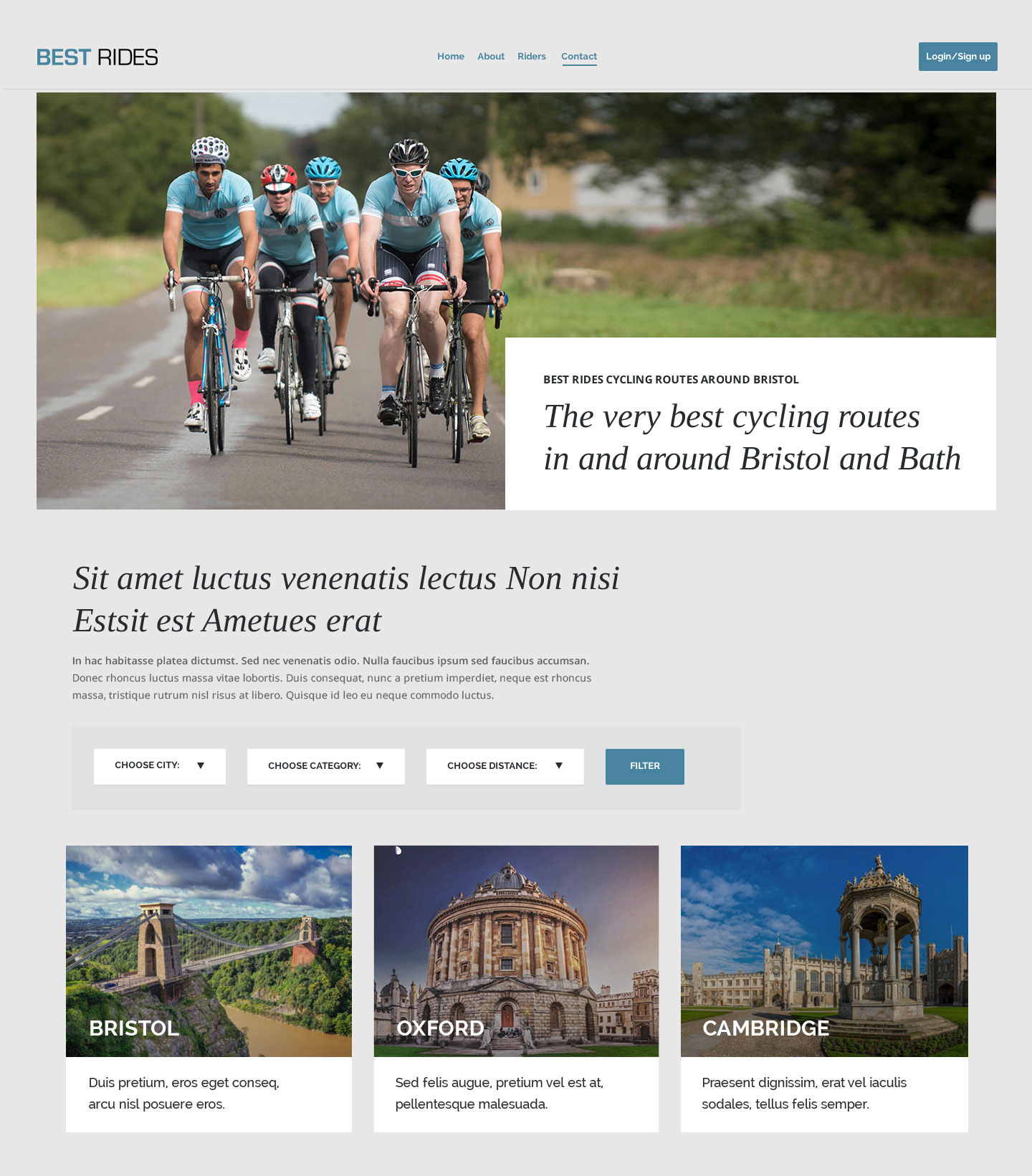Click the Bristol card description text

pyautogui.click(x=184, y=1093)
